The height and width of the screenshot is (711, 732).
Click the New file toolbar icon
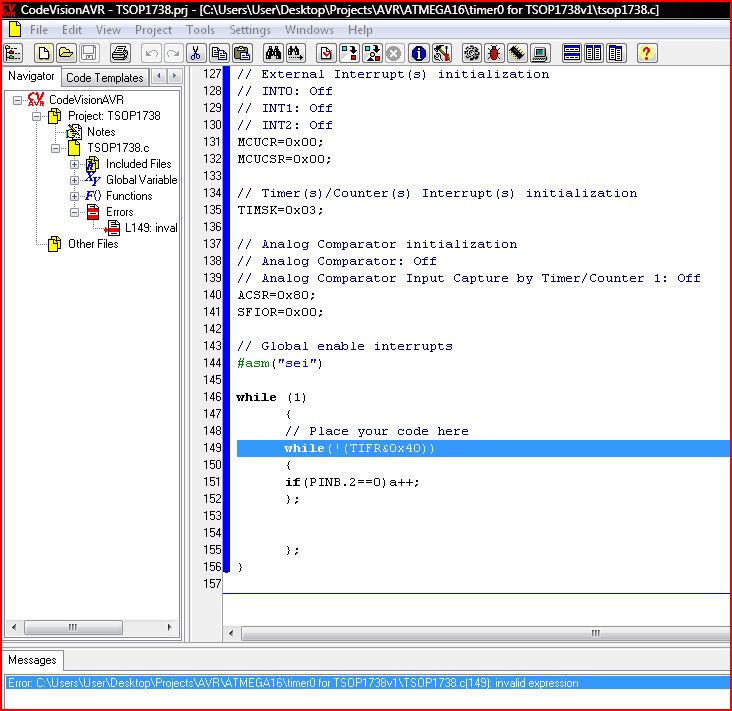pos(44,53)
